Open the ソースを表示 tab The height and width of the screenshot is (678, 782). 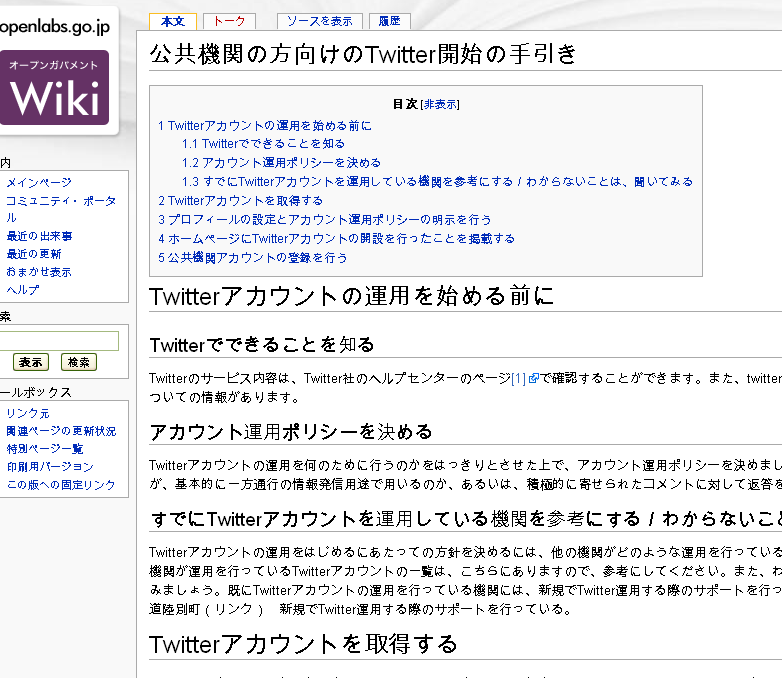pos(320,21)
